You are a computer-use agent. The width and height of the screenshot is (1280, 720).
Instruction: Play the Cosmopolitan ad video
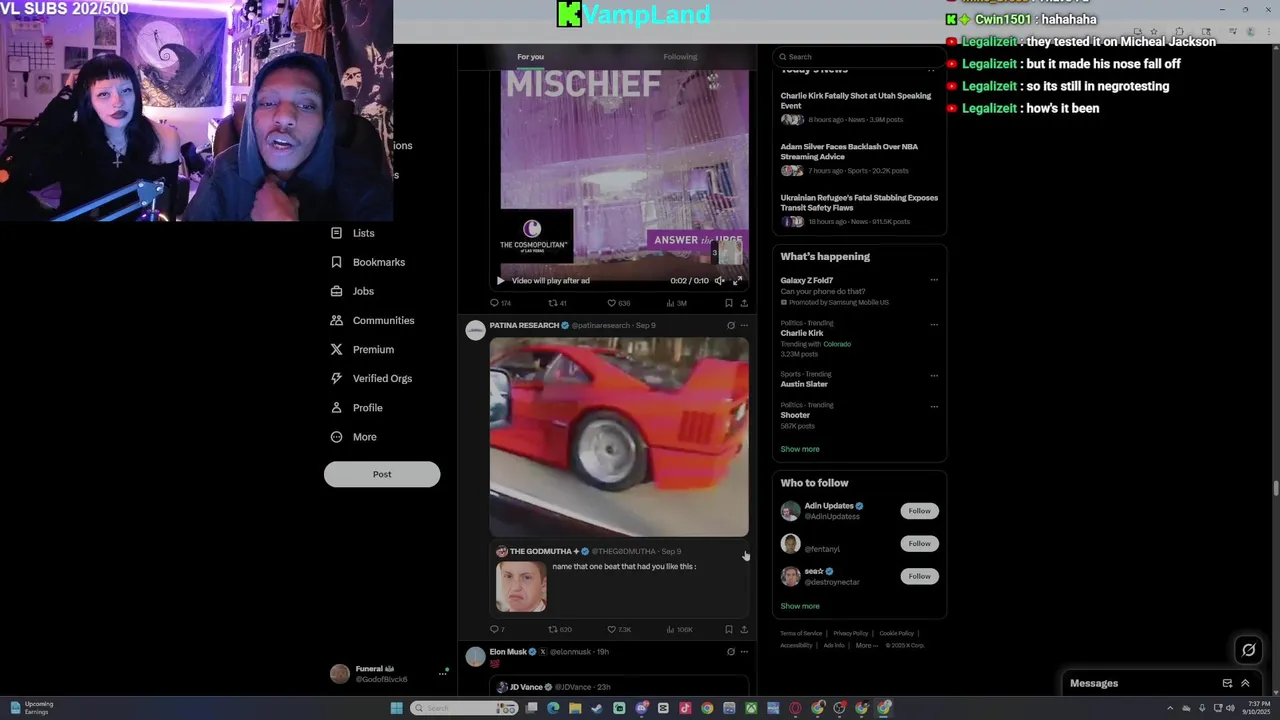pos(500,281)
